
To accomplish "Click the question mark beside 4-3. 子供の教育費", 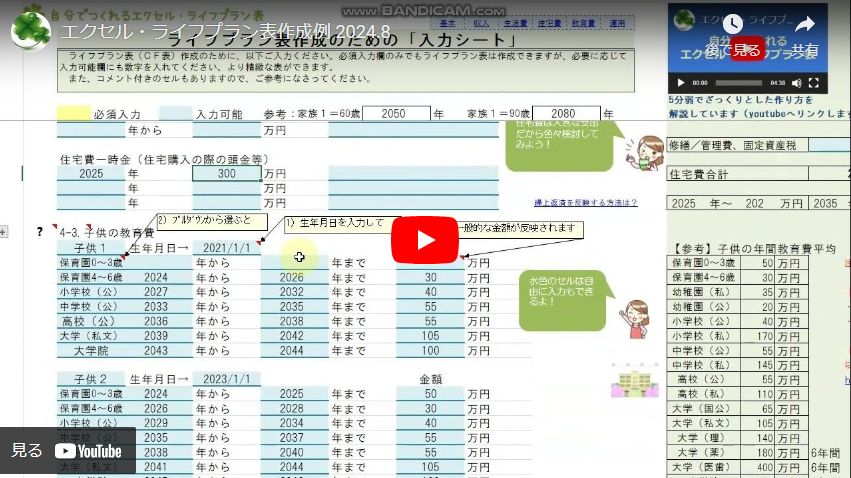I will pos(40,232).
